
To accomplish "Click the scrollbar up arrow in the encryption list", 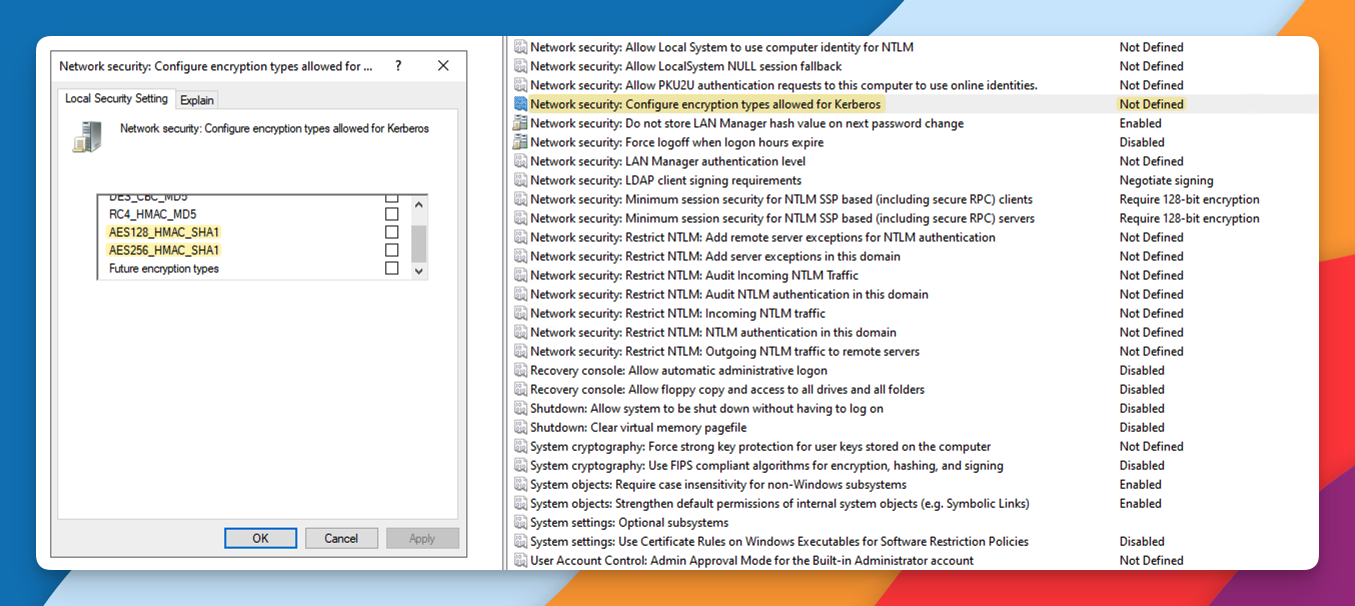I will (419, 204).
